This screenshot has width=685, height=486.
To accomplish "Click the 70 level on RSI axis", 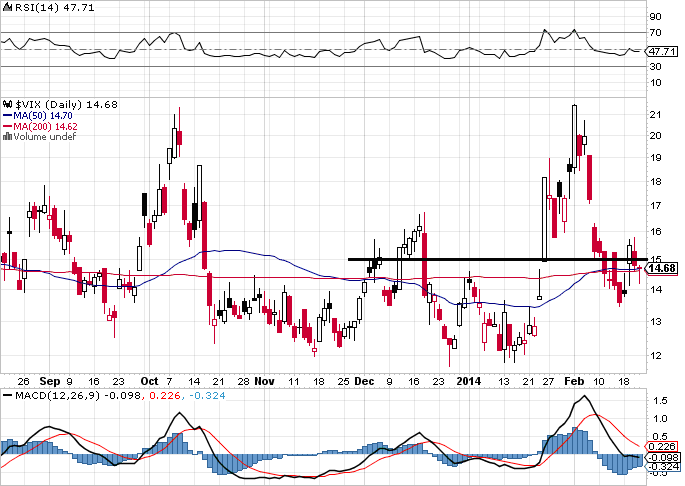I will coord(655,33).
